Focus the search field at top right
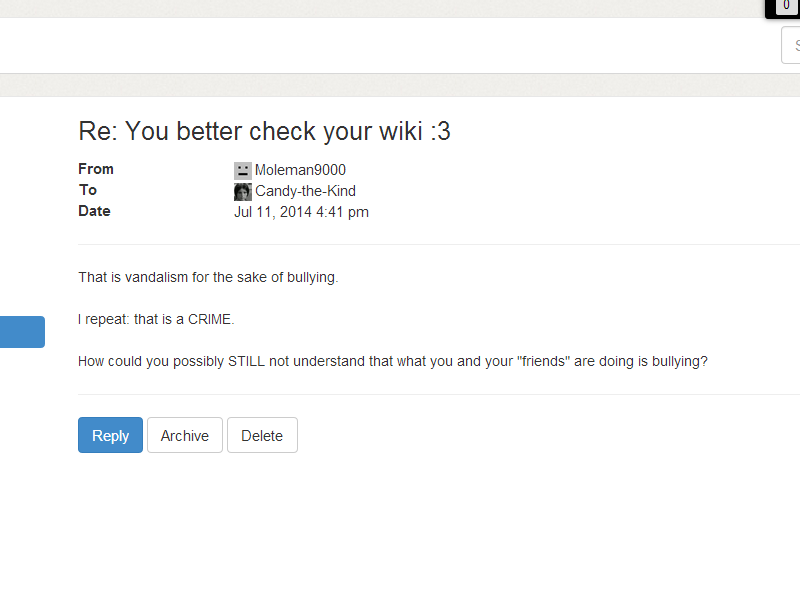 (x=791, y=45)
